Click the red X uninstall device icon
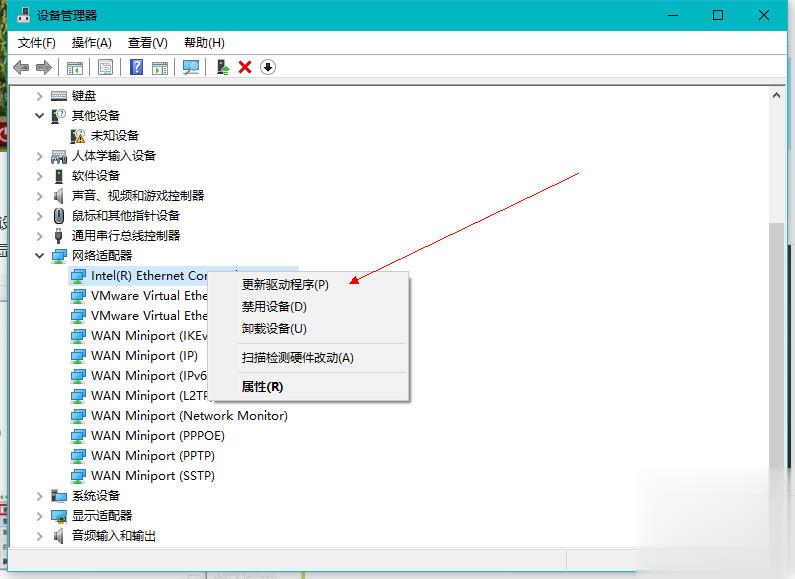795x579 pixels. [245, 67]
